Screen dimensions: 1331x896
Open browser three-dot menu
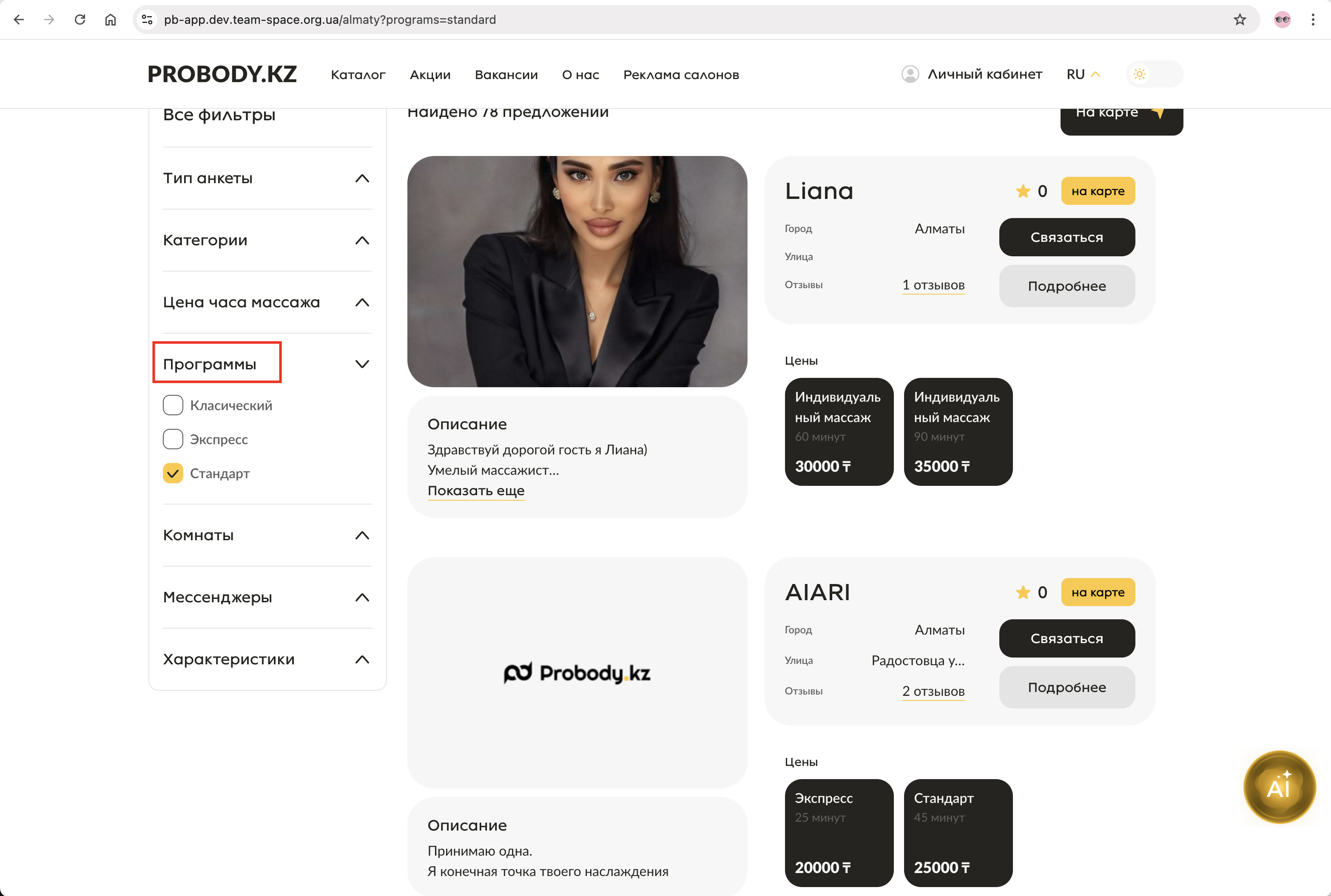coord(1313,20)
